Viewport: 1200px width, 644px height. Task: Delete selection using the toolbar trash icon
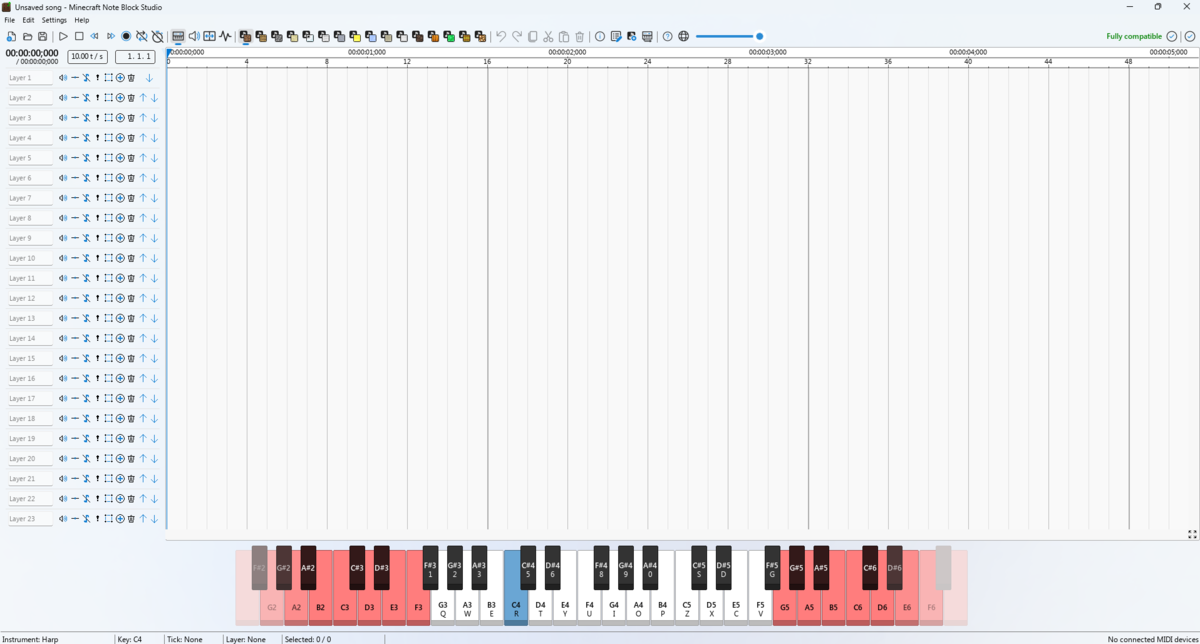(x=580, y=37)
